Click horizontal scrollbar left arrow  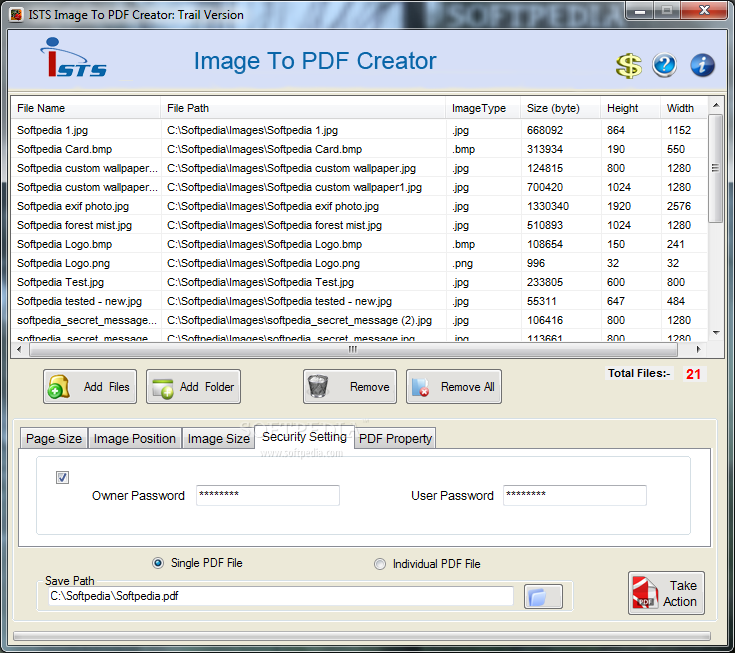[x=19, y=349]
